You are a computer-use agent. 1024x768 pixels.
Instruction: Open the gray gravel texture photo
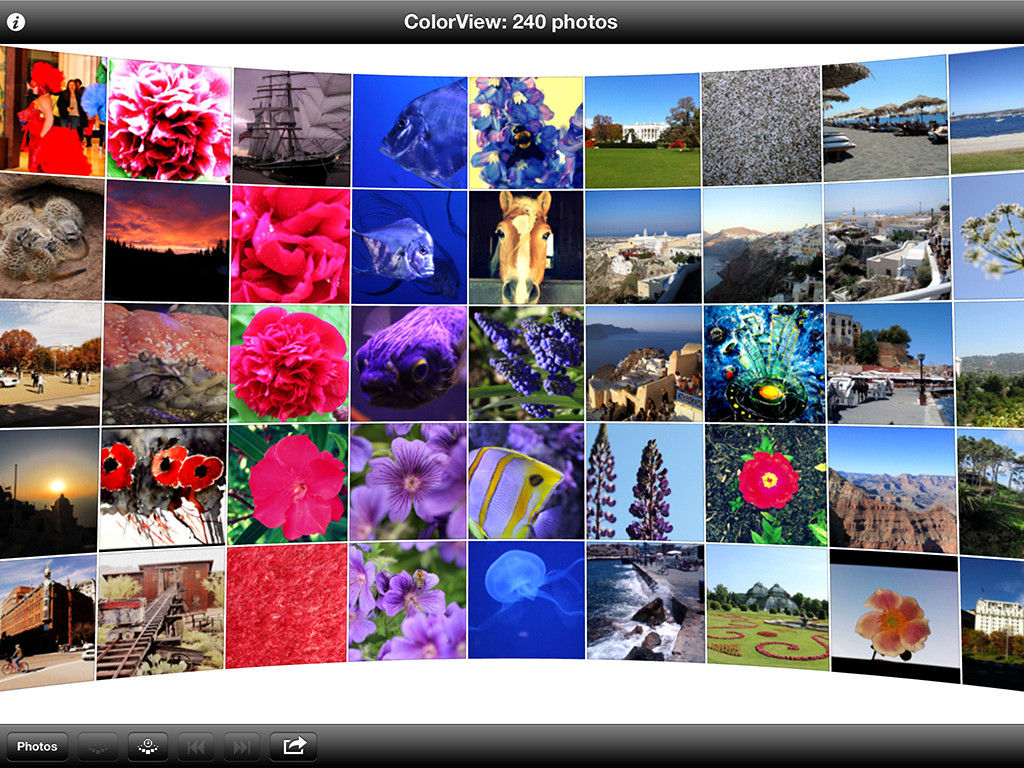pos(761,126)
